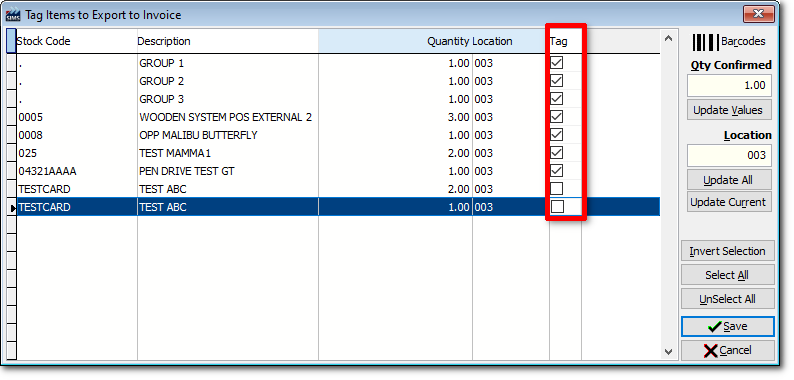Image resolution: width=794 pixels, height=380 pixels.
Task: Click the Update Current button
Action: point(729,202)
